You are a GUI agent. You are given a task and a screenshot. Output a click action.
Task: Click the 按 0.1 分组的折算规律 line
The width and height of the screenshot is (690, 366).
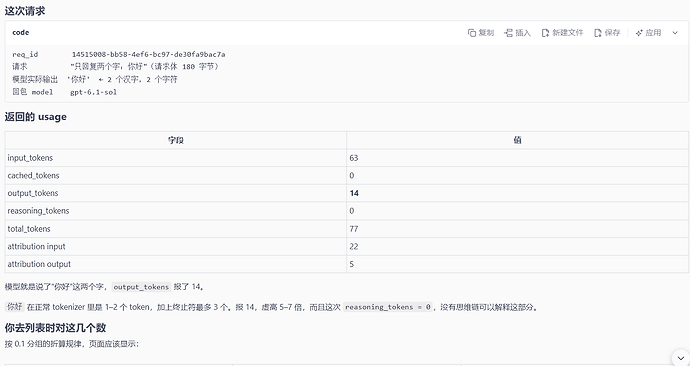[72, 344]
